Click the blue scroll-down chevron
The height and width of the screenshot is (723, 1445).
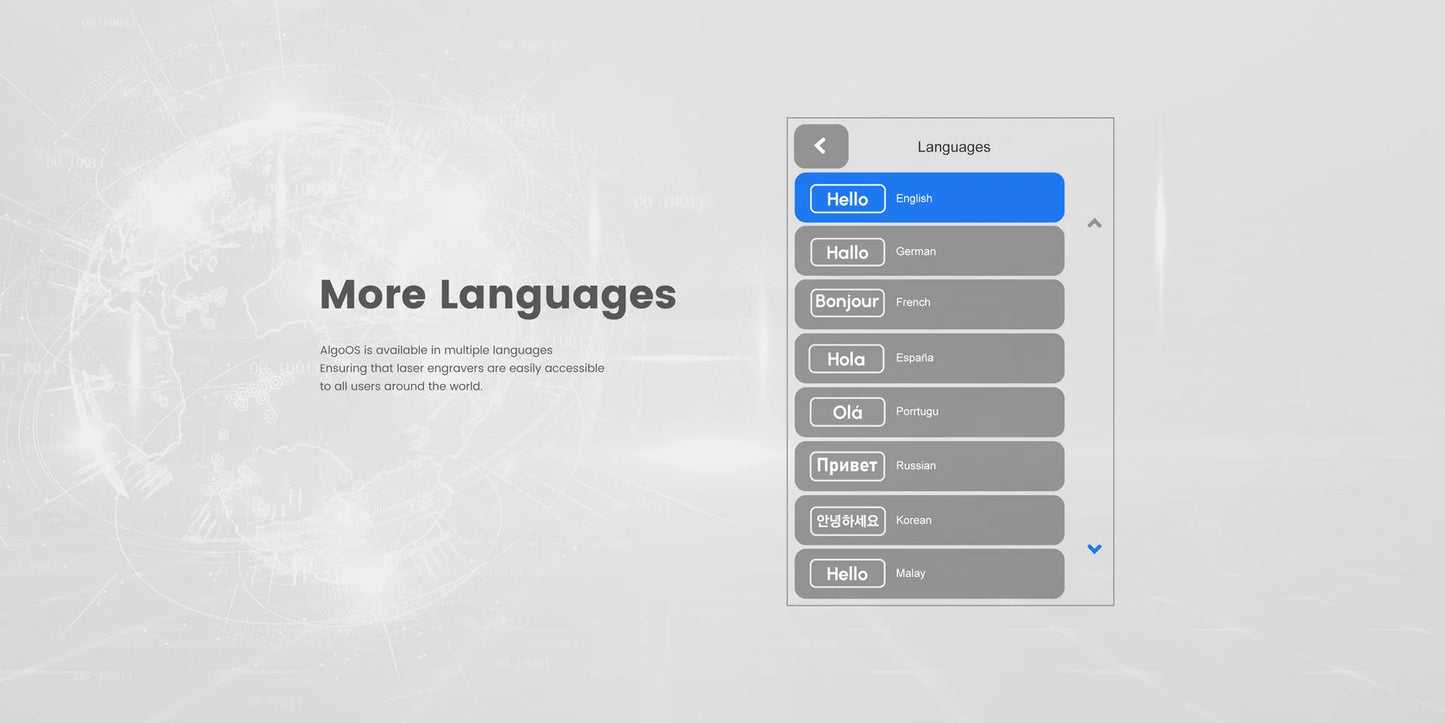click(1094, 549)
